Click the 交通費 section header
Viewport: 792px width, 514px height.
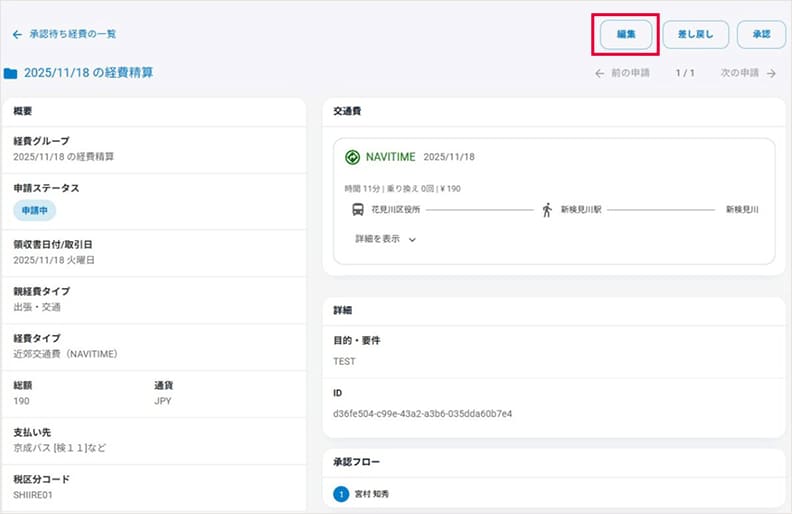(347, 111)
